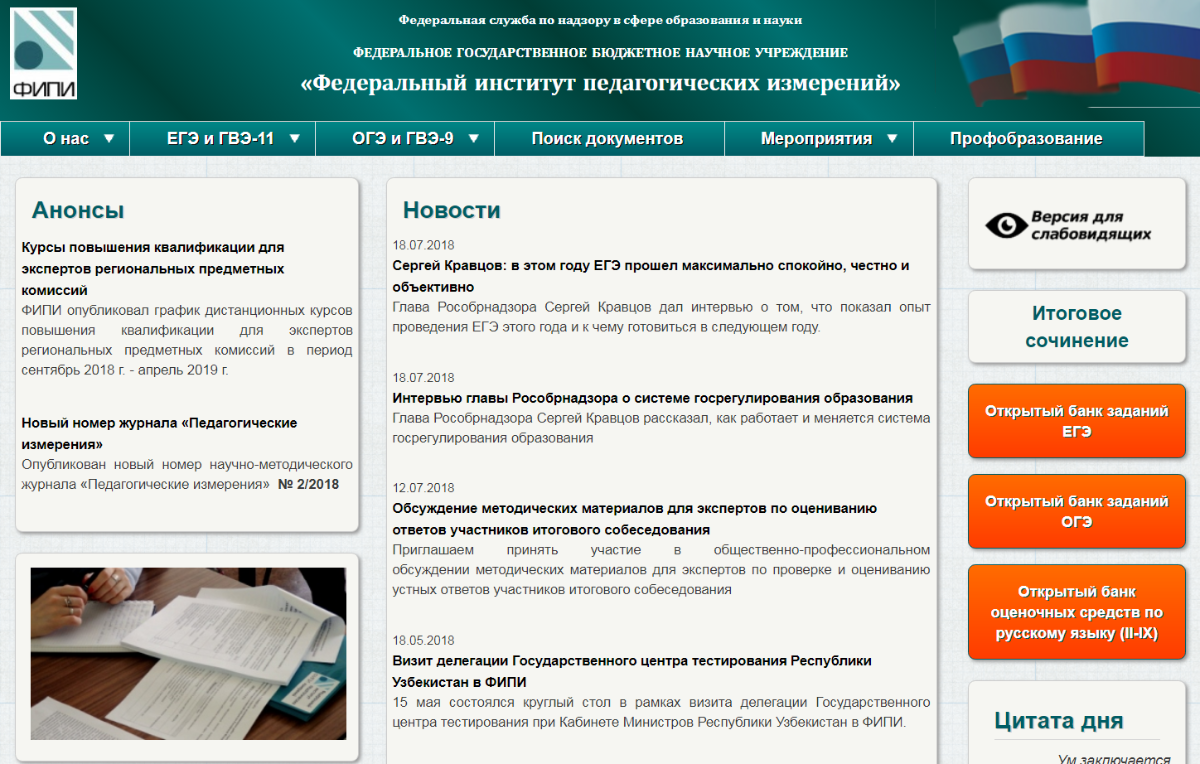The image size is (1200, 764).
Task: Open news: Сергей Кравцов о ЕГЭ этого года
Action: [x=651, y=276]
